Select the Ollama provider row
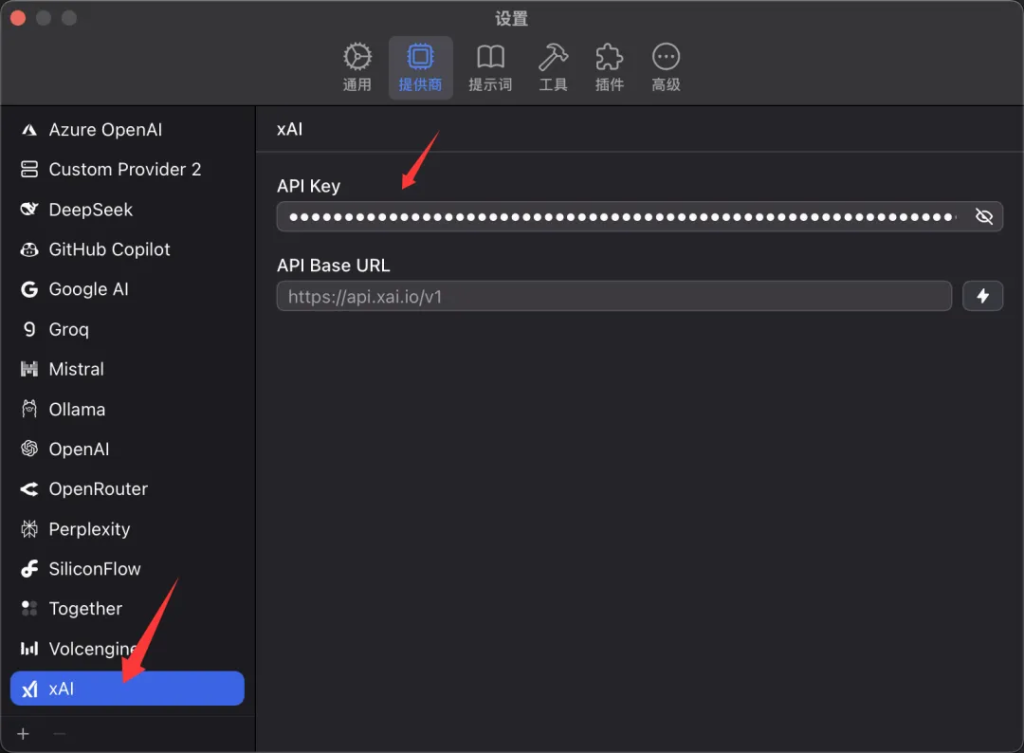Viewport: 1024px width, 753px height. pyautogui.click(x=127, y=409)
